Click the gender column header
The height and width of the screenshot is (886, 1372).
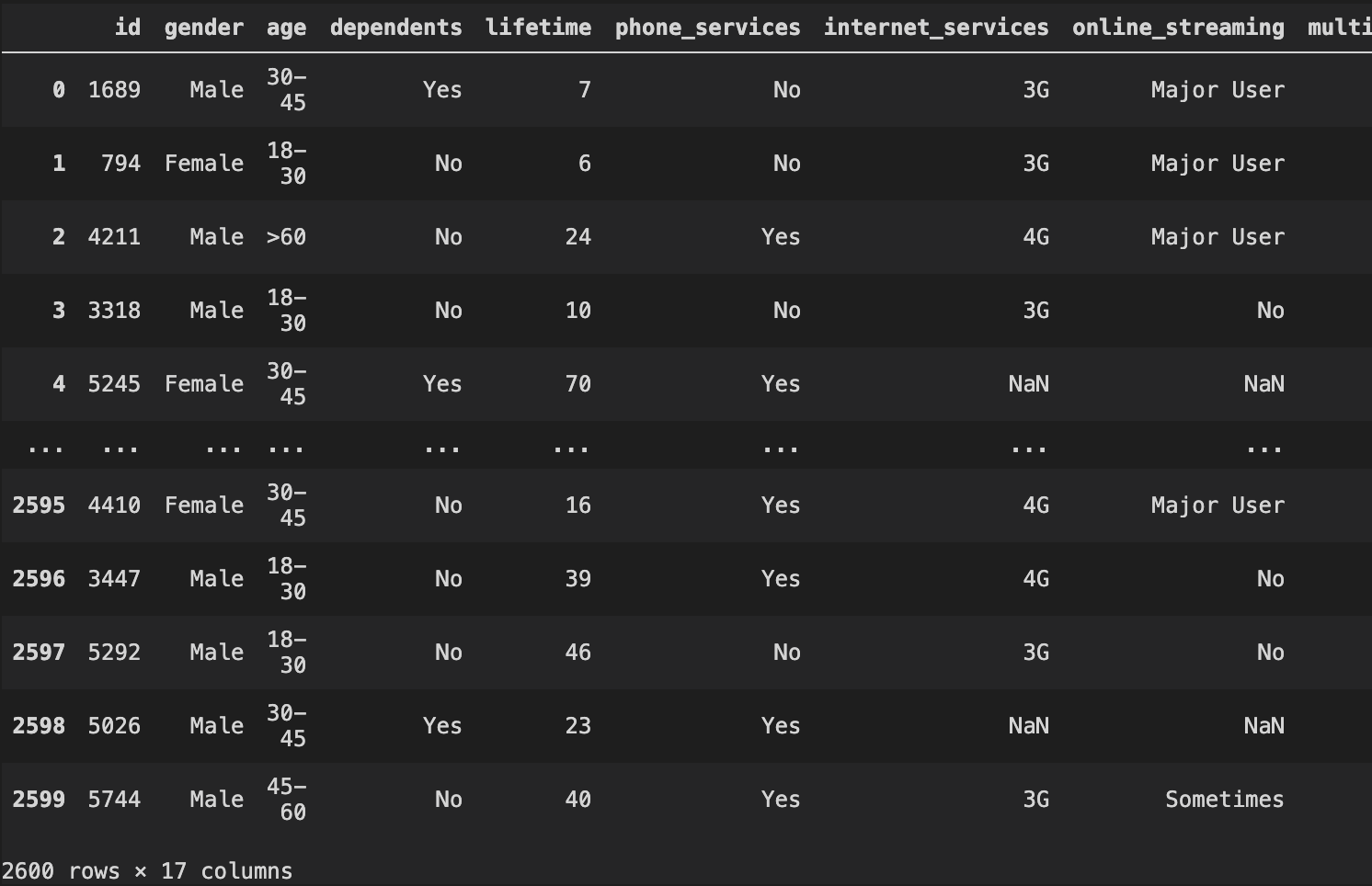coord(203,27)
